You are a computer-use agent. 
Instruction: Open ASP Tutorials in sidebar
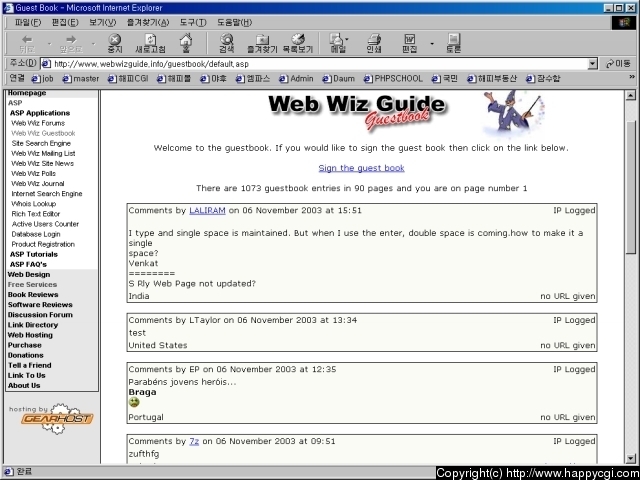34,254
